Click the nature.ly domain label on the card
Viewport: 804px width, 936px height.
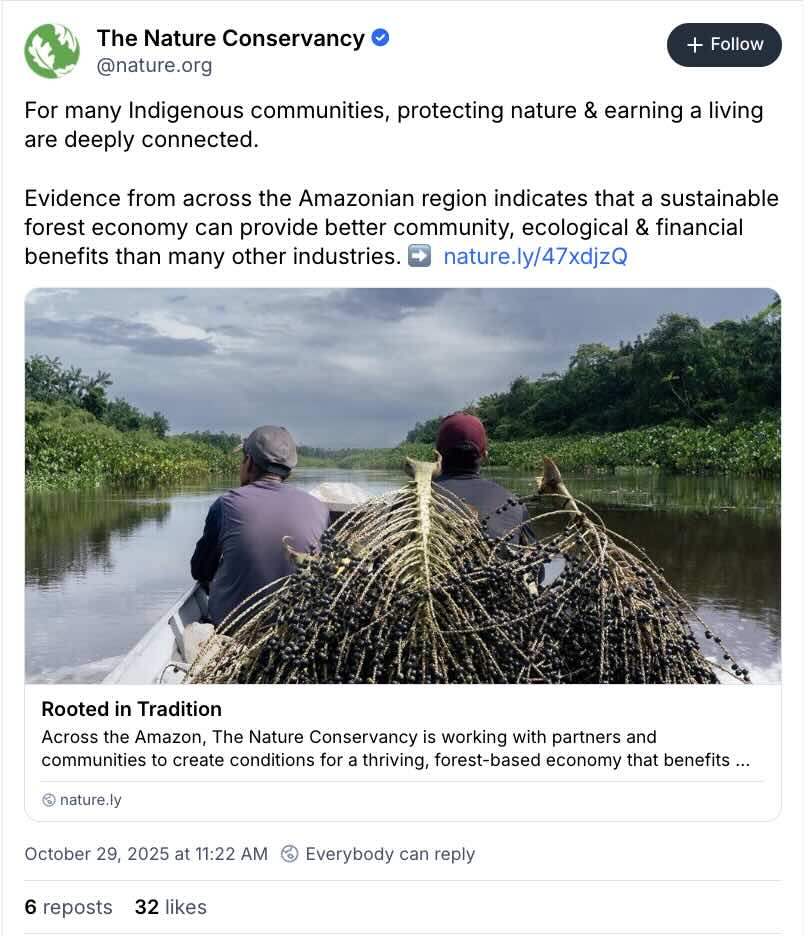[x=90, y=799]
